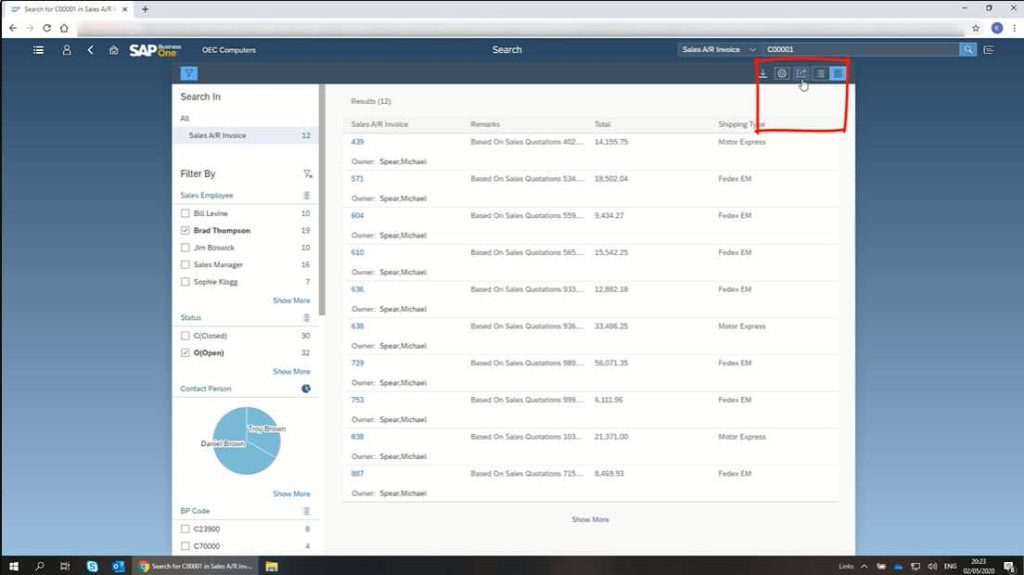This screenshot has height=575, width=1024.
Task: Click the OEC Computers company name
Action: (229, 50)
